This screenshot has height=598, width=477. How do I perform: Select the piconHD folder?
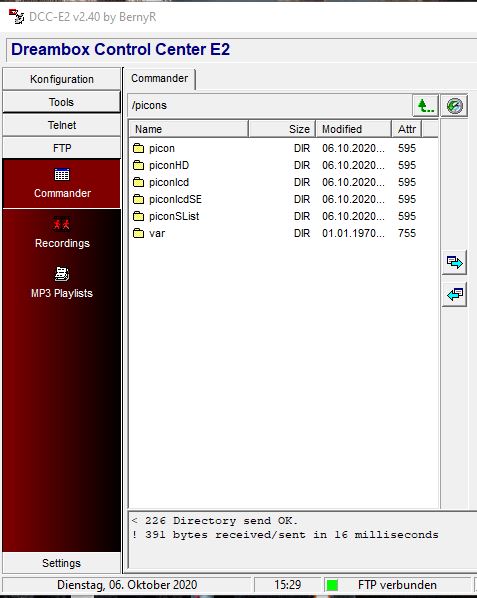pos(169,165)
